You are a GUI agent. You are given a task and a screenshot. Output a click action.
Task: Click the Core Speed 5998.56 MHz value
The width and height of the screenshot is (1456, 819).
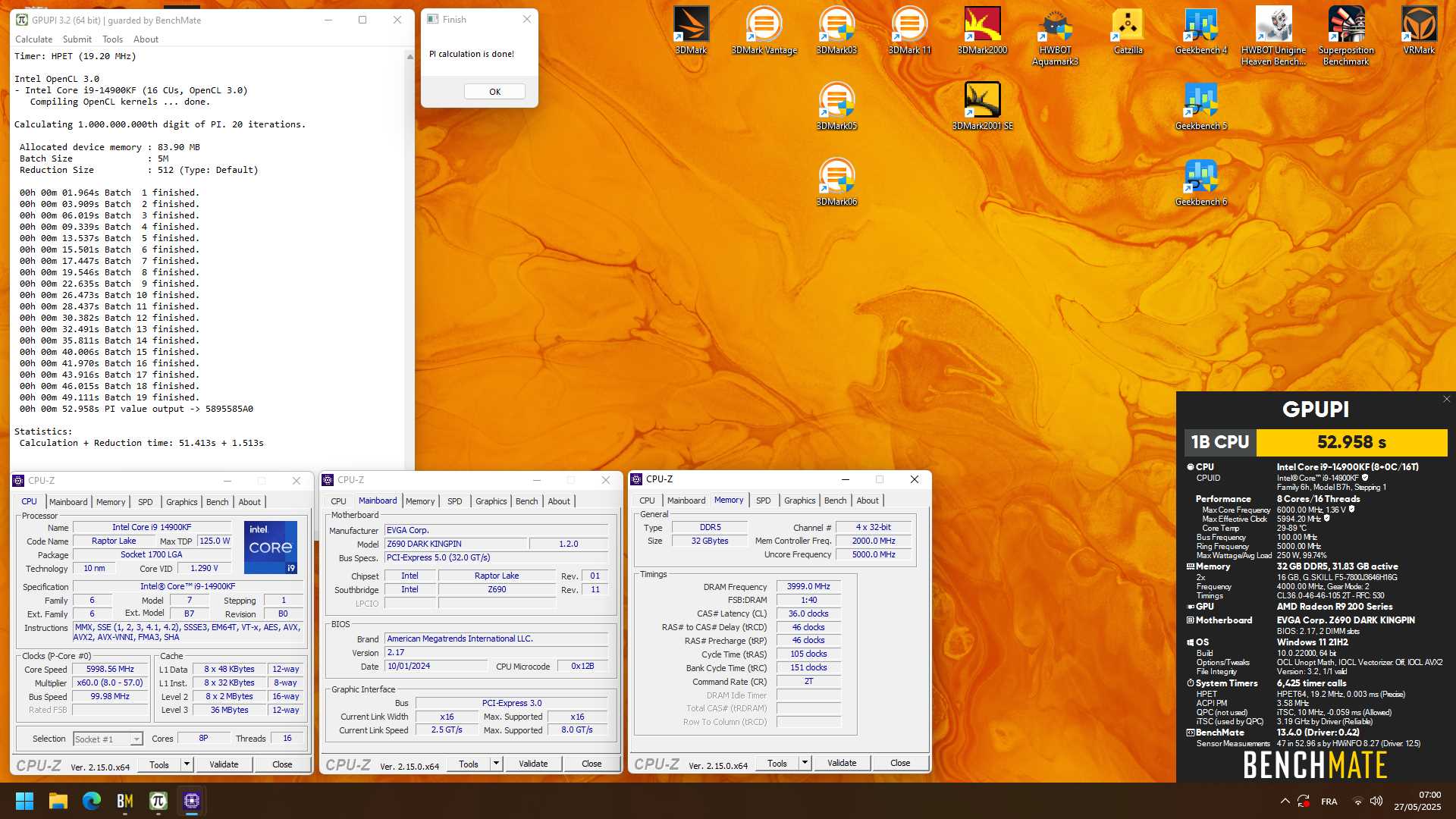click(x=110, y=670)
